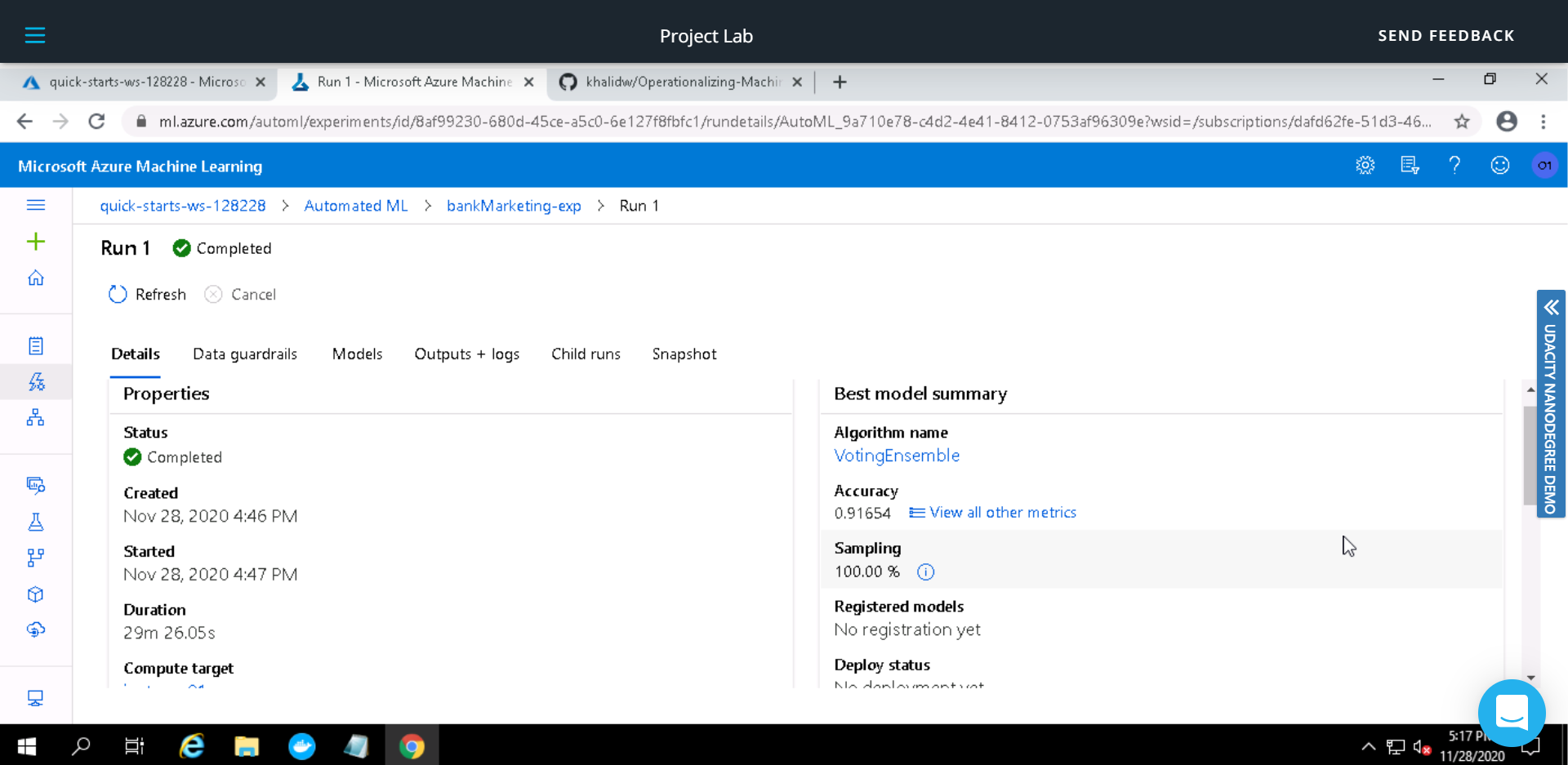1568x765 pixels.
Task: Expand the Udacity Nanodegree Demo side panel
Action: (x=1551, y=404)
